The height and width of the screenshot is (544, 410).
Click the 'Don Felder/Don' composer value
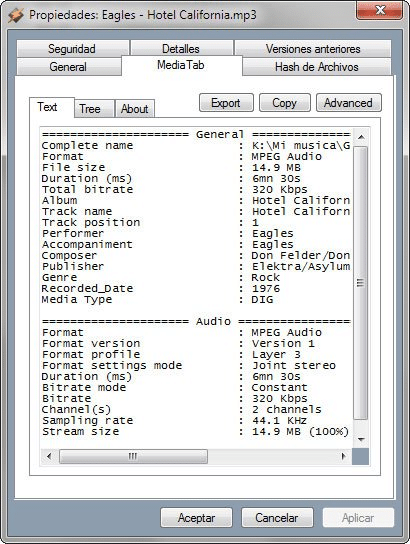tap(300, 255)
